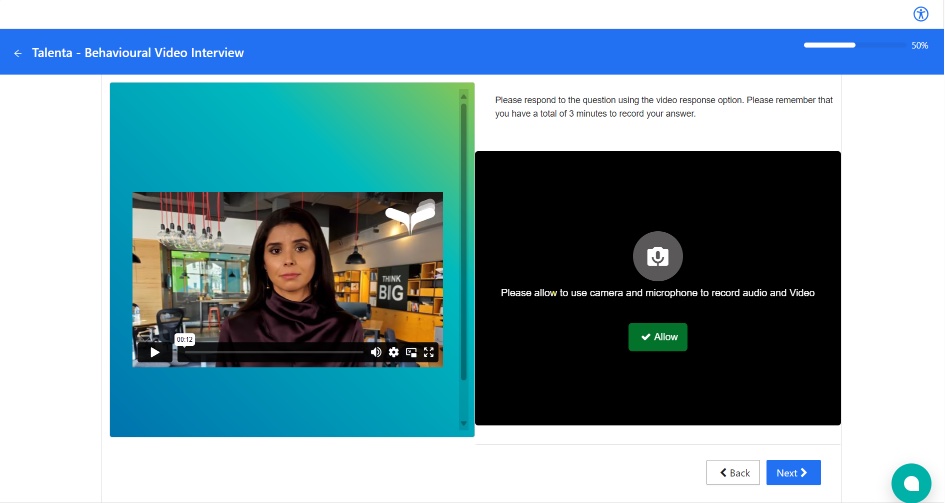Proceed with the Next button
The height and width of the screenshot is (503, 945).
pyautogui.click(x=793, y=473)
